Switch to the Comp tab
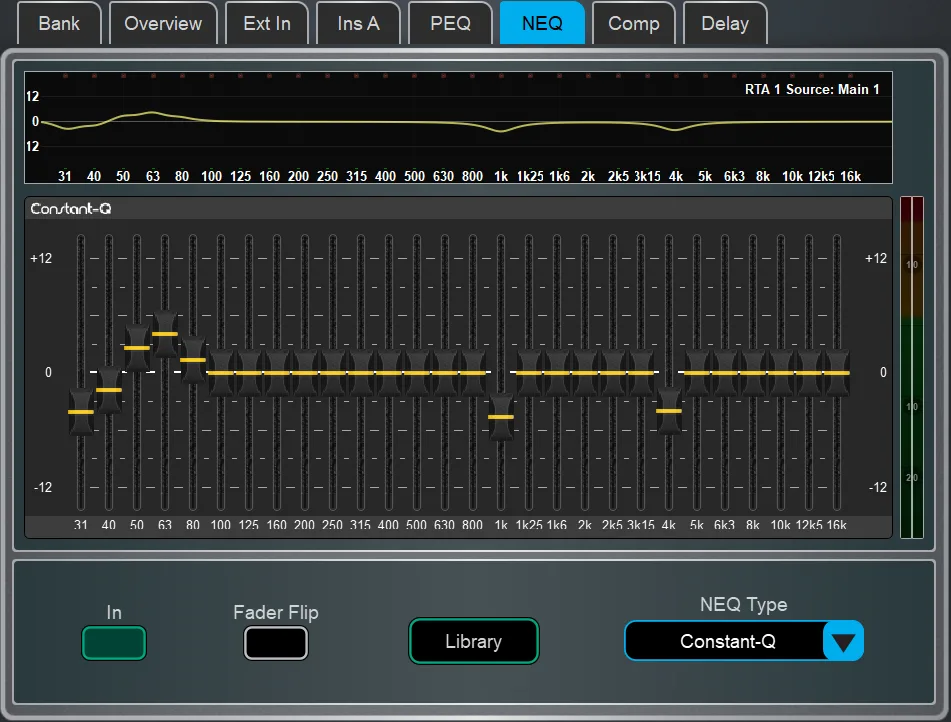 634,23
